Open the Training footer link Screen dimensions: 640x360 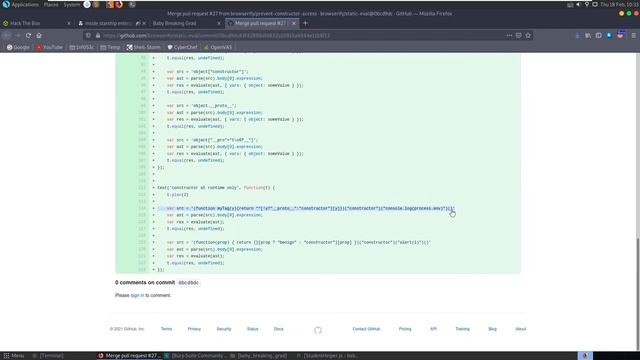click(x=462, y=329)
